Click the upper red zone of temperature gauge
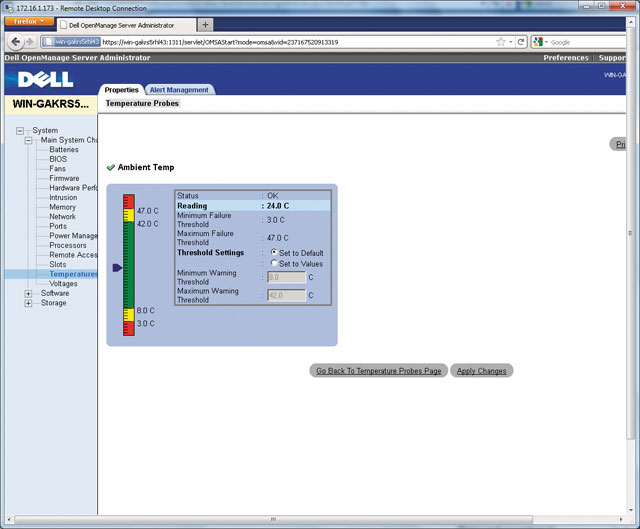The height and width of the screenshot is (529, 640). pyautogui.click(x=129, y=202)
